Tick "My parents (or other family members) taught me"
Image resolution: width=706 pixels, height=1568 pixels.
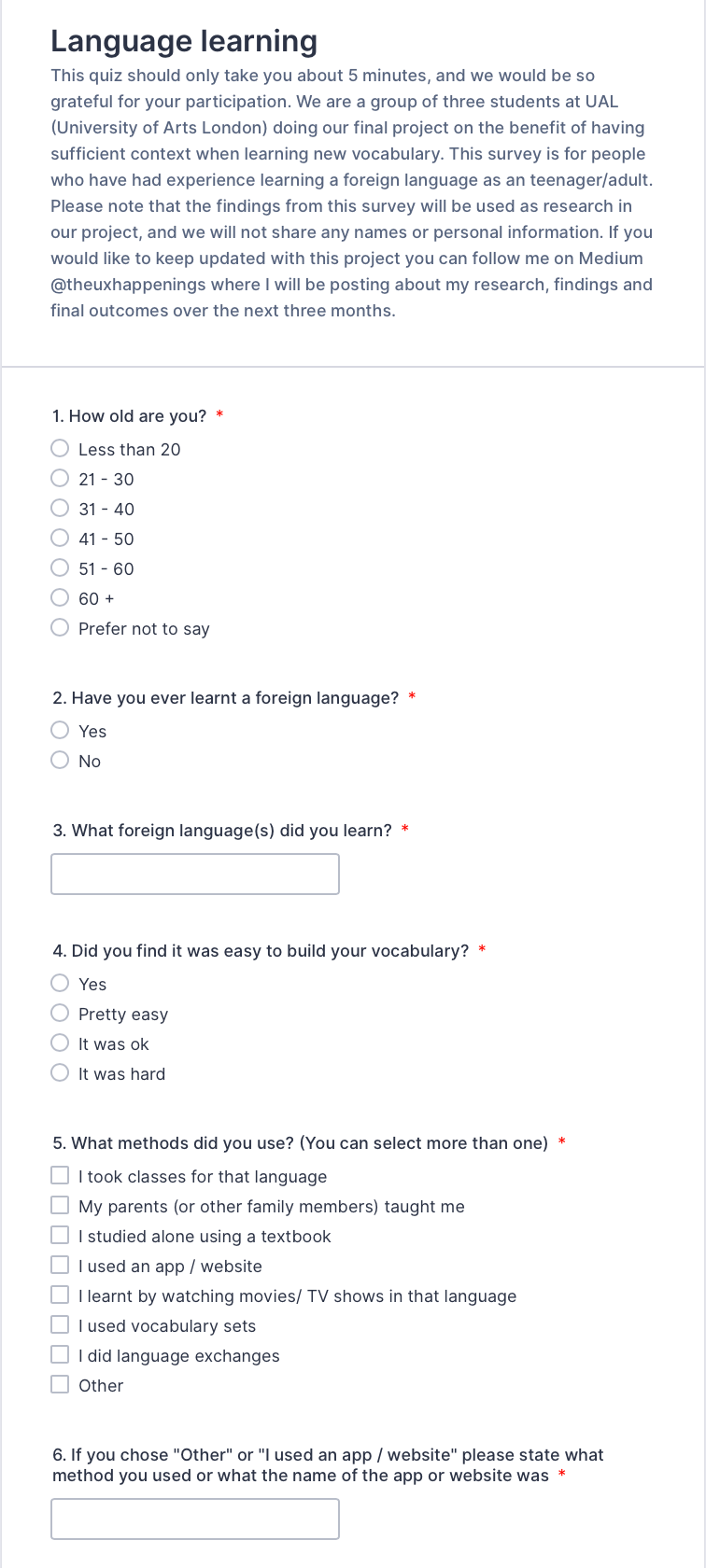click(x=60, y=1206)
